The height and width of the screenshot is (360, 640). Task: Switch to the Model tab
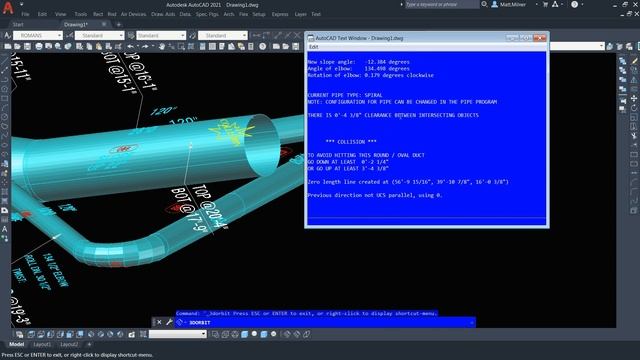click(17, 344)
